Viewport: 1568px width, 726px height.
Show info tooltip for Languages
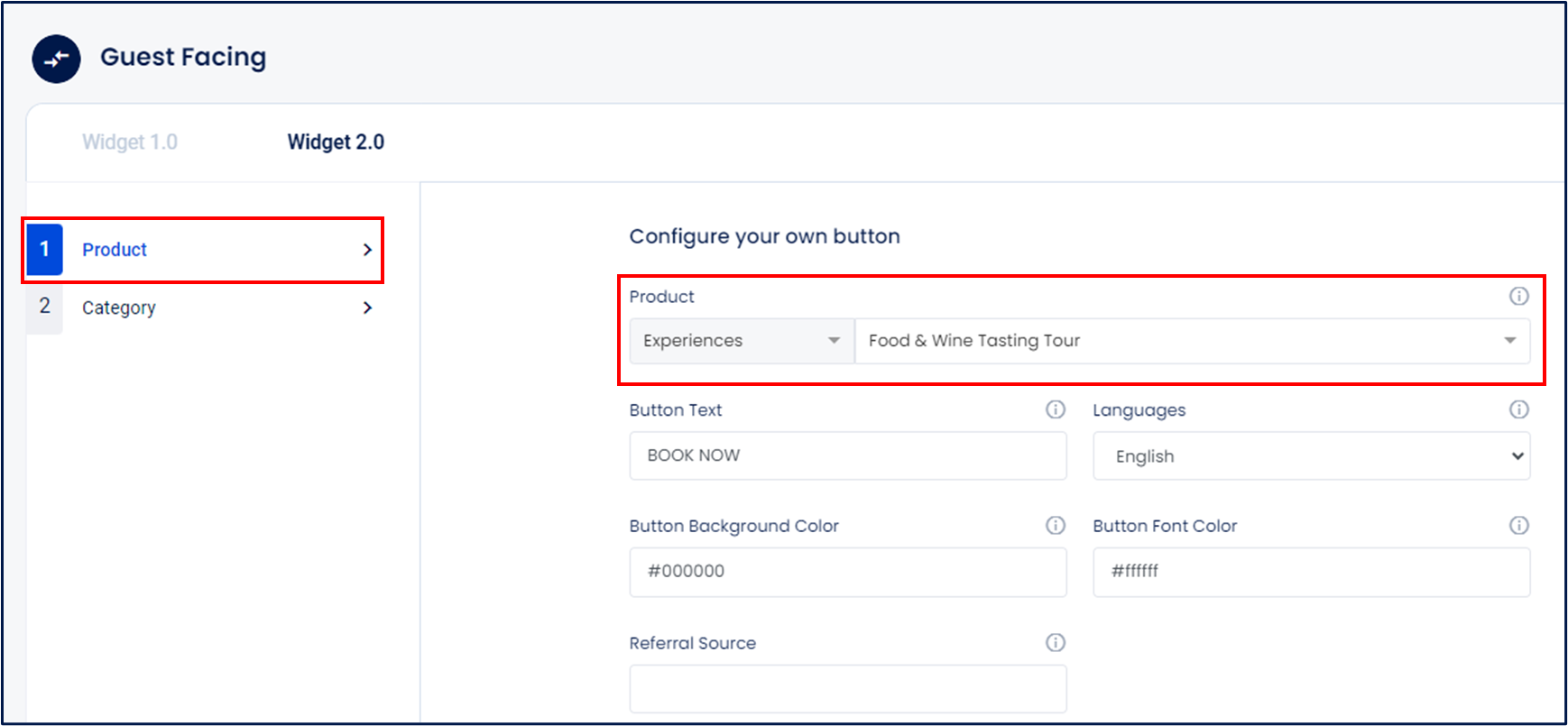click(1519, 409)
